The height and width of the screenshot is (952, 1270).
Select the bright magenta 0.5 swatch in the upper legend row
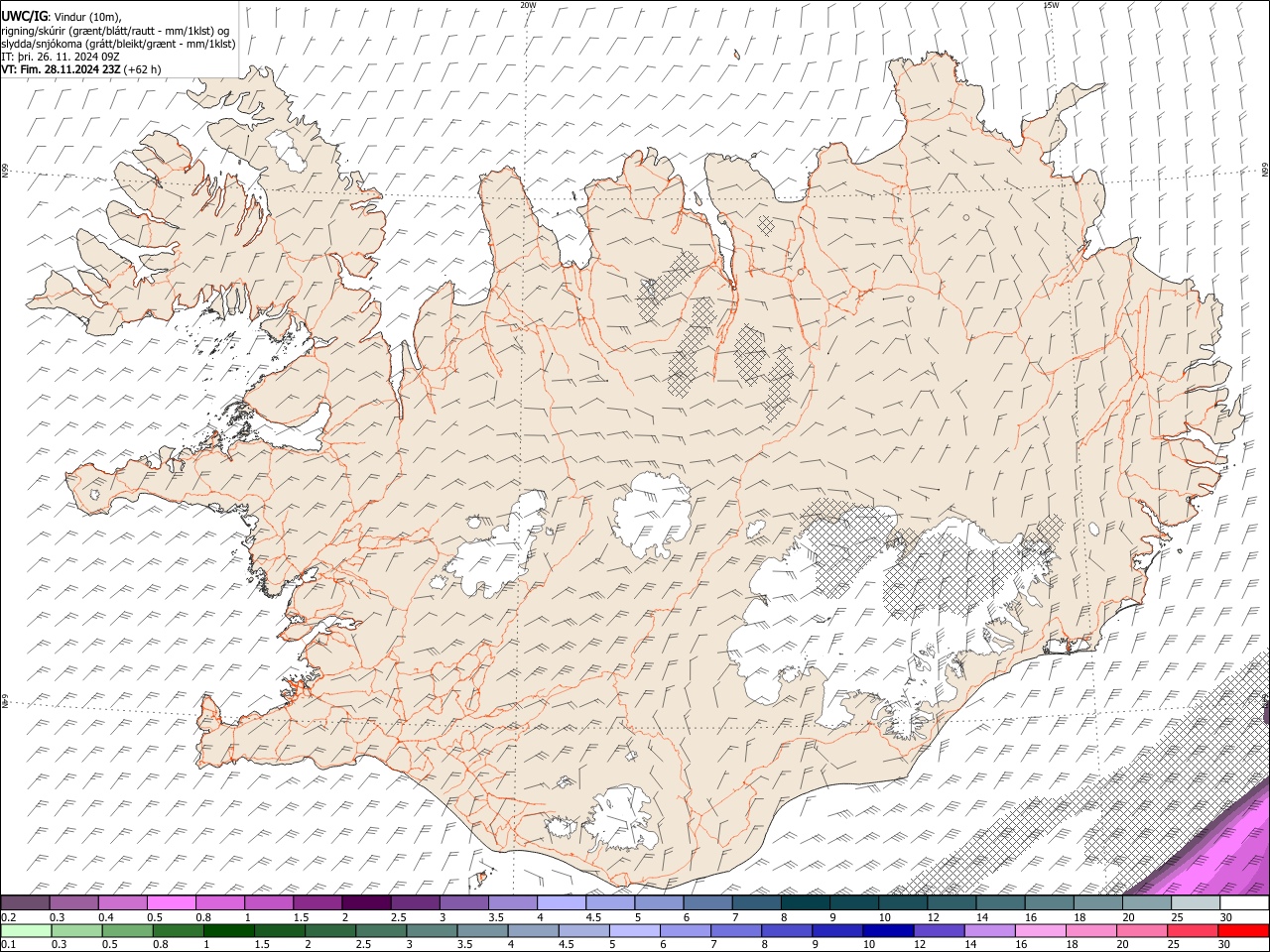click(172, 903)
